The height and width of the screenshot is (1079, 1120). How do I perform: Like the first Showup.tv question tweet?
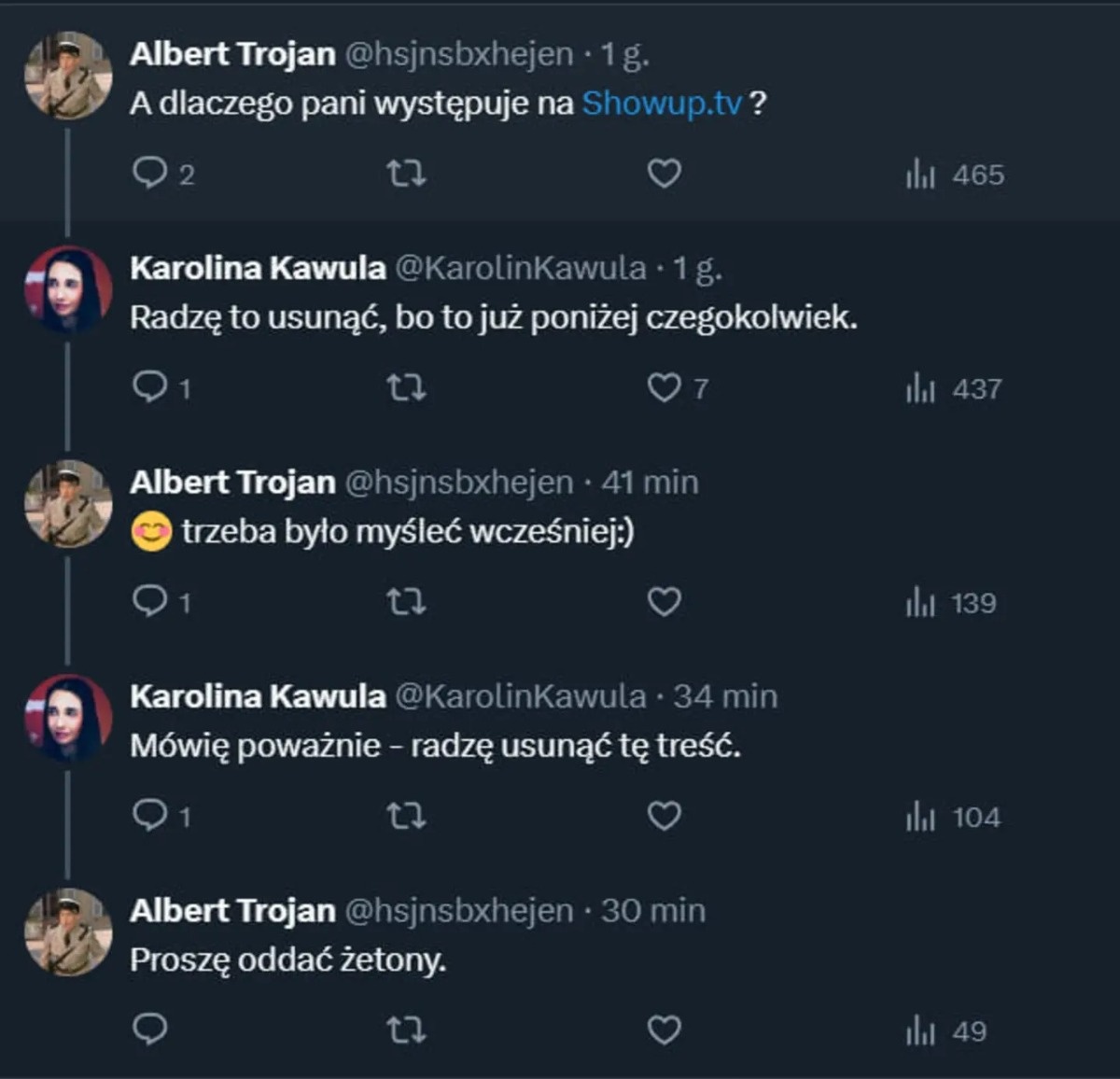pyautogui.click(x=664, y=174)
